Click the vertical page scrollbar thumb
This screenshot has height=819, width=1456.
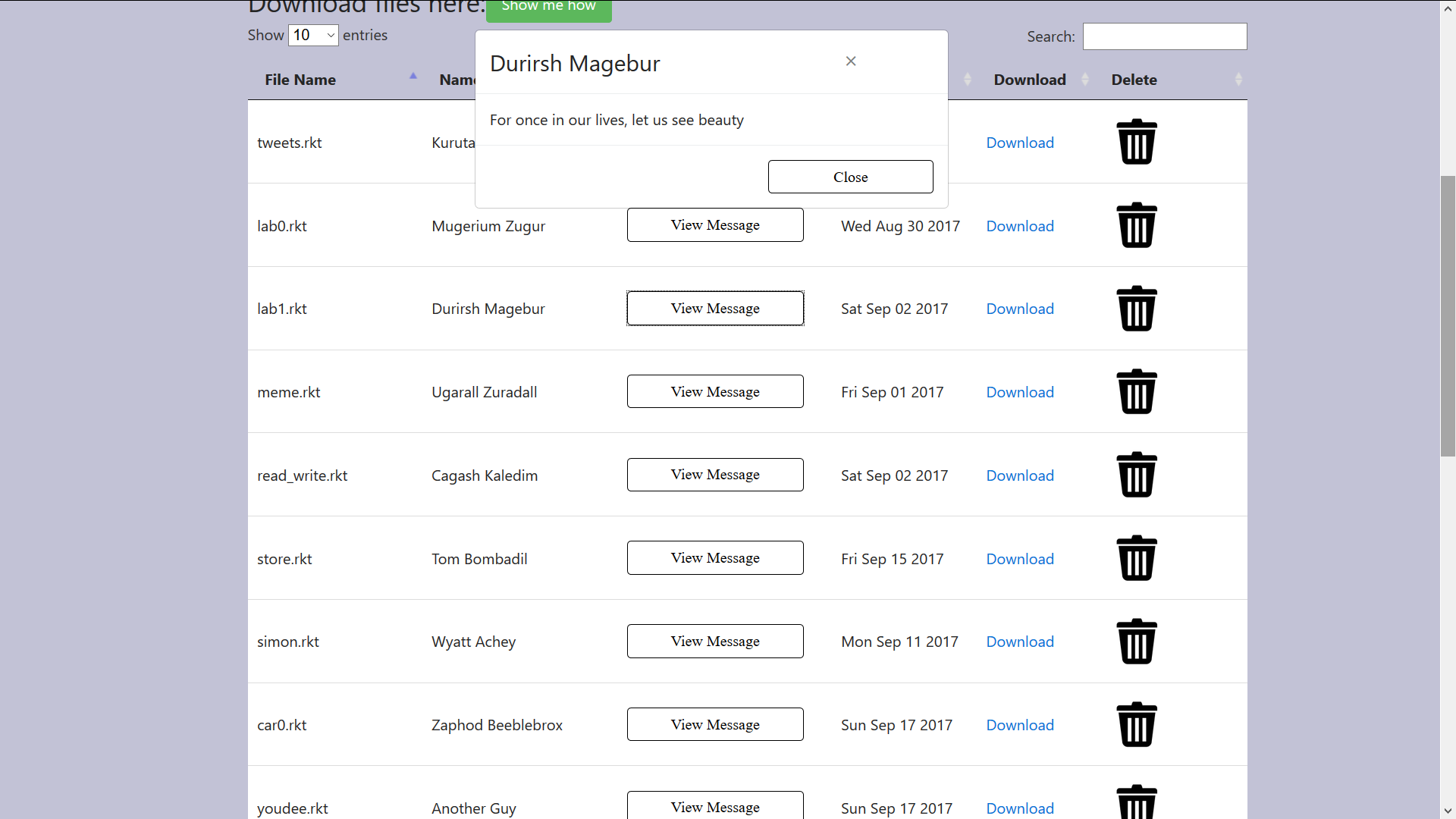click(x=1448, y=315)
